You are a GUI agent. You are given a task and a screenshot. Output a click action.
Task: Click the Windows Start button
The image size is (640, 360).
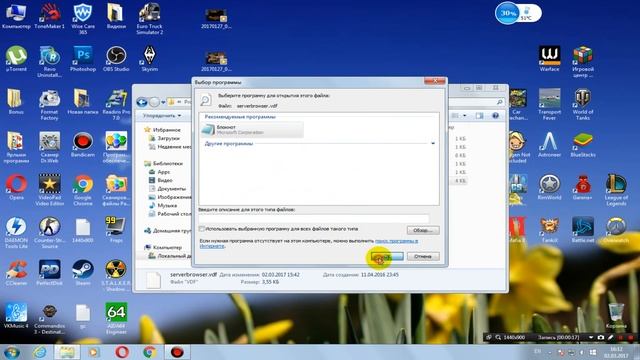click(11, 352)
